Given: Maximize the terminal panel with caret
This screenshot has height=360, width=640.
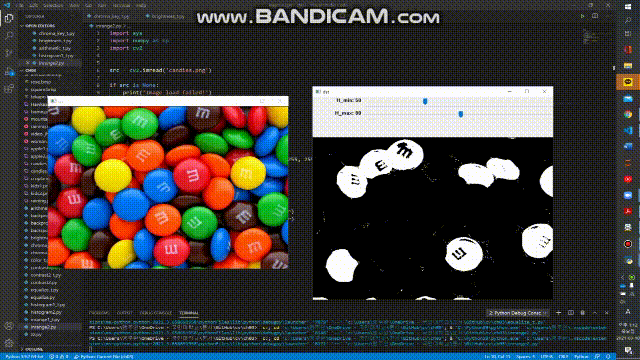Looking at the screenshot, I should [x=595, y=313].
